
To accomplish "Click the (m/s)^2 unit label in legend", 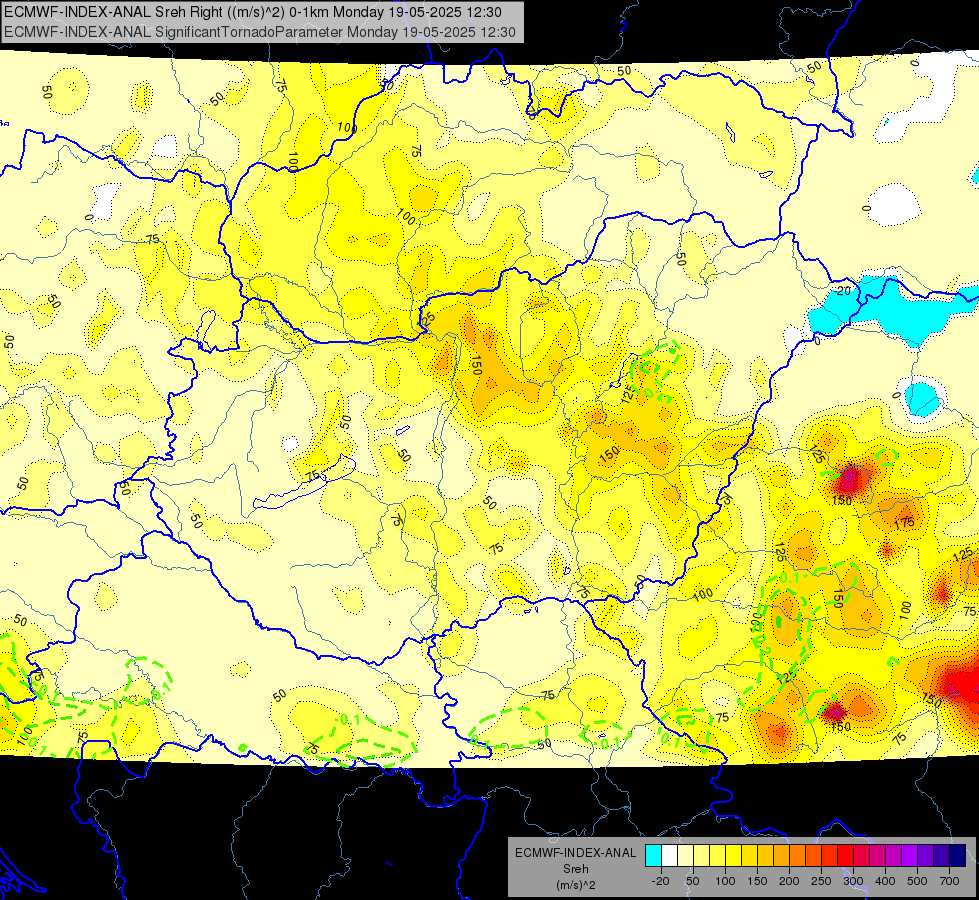I will 575,885.
